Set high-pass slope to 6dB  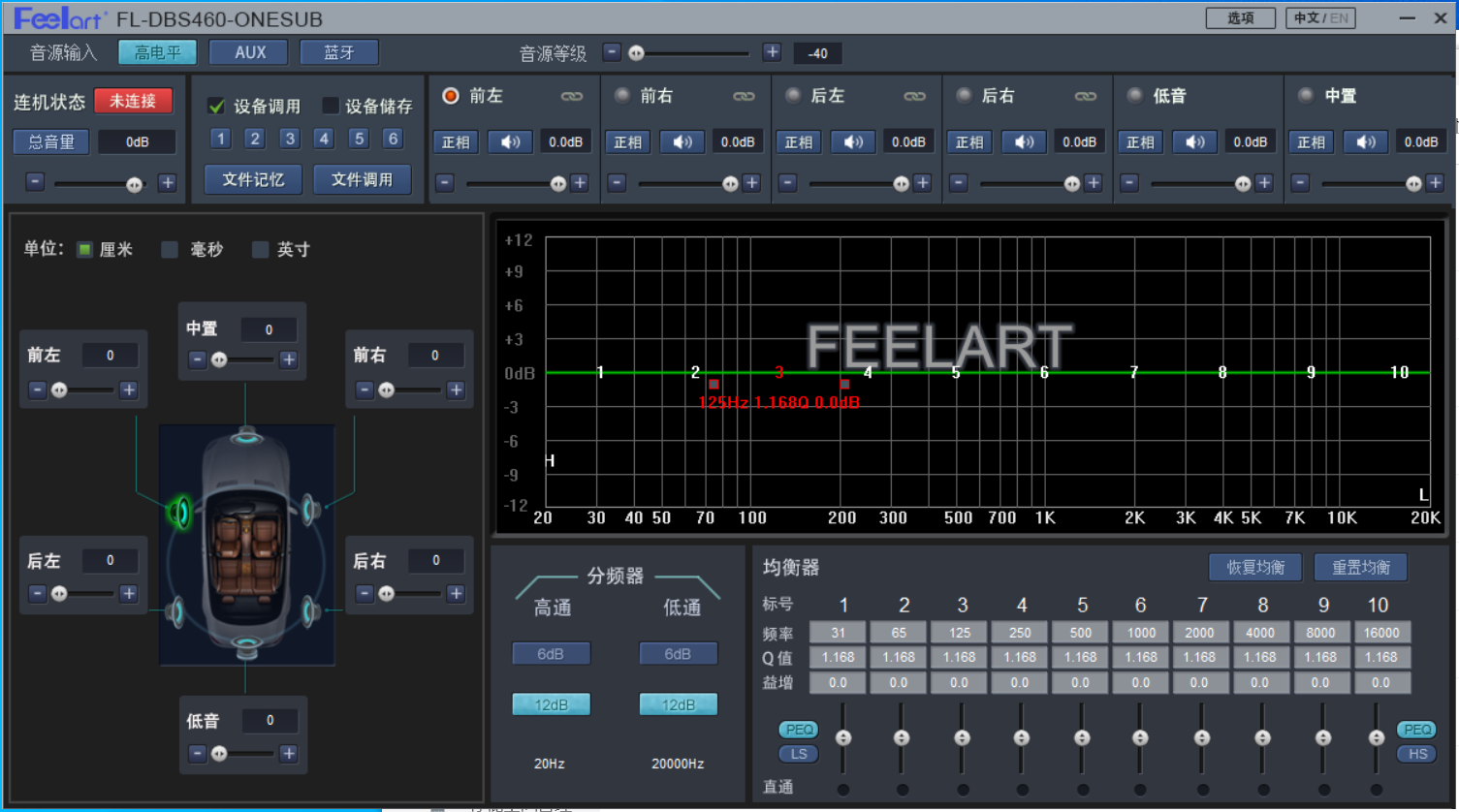click(x=551, y=654)
